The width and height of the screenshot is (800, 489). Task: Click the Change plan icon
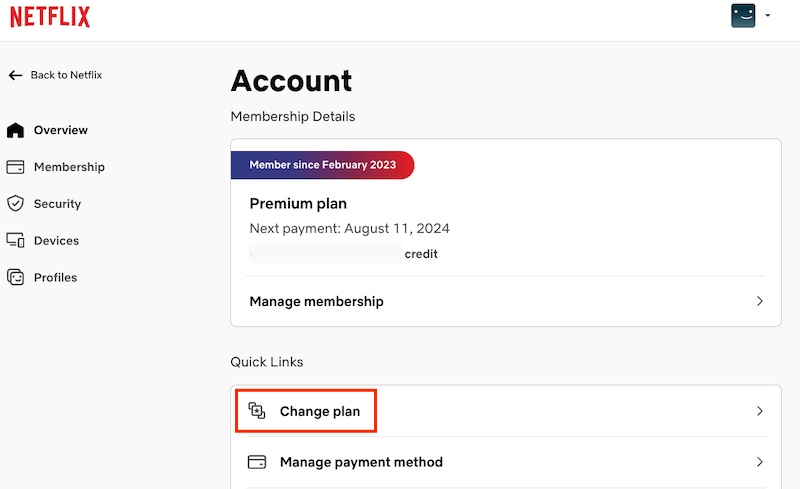(257, 410)
